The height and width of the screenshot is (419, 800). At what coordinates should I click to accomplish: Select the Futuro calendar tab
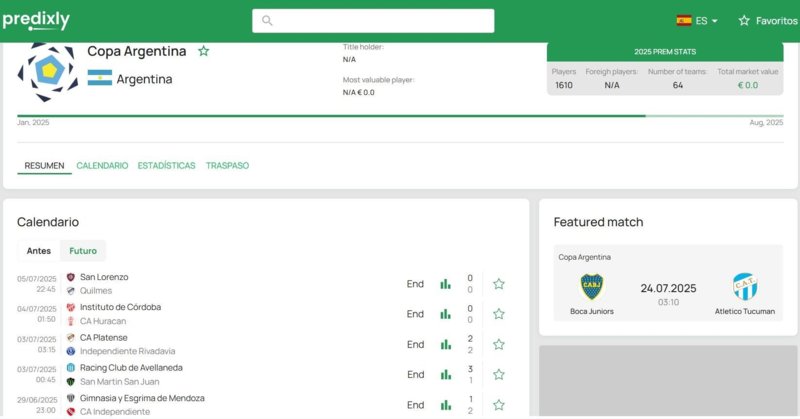(83, 251)
